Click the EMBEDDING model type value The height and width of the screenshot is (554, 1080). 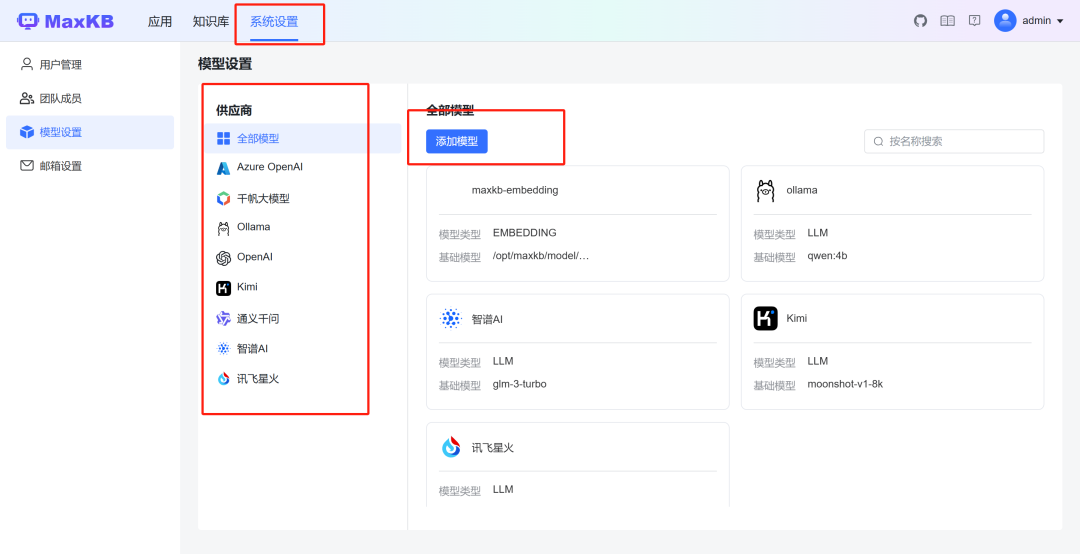tap(525, 233)
